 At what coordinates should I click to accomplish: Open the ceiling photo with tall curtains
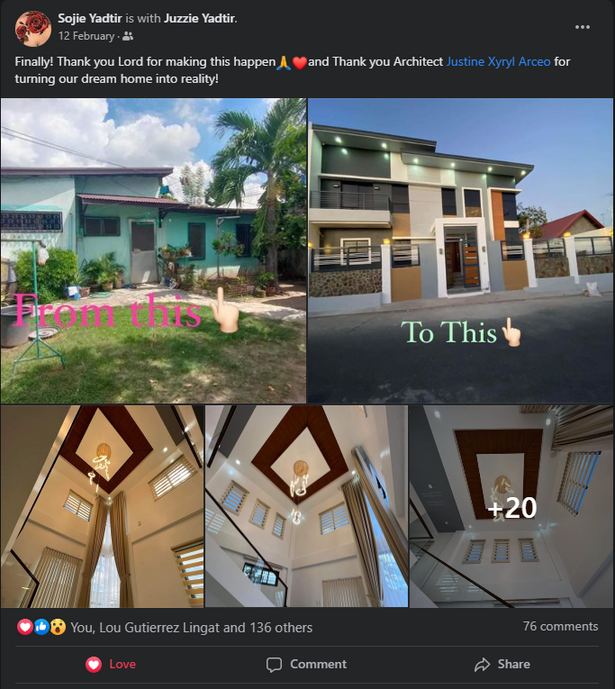point(102,506)
